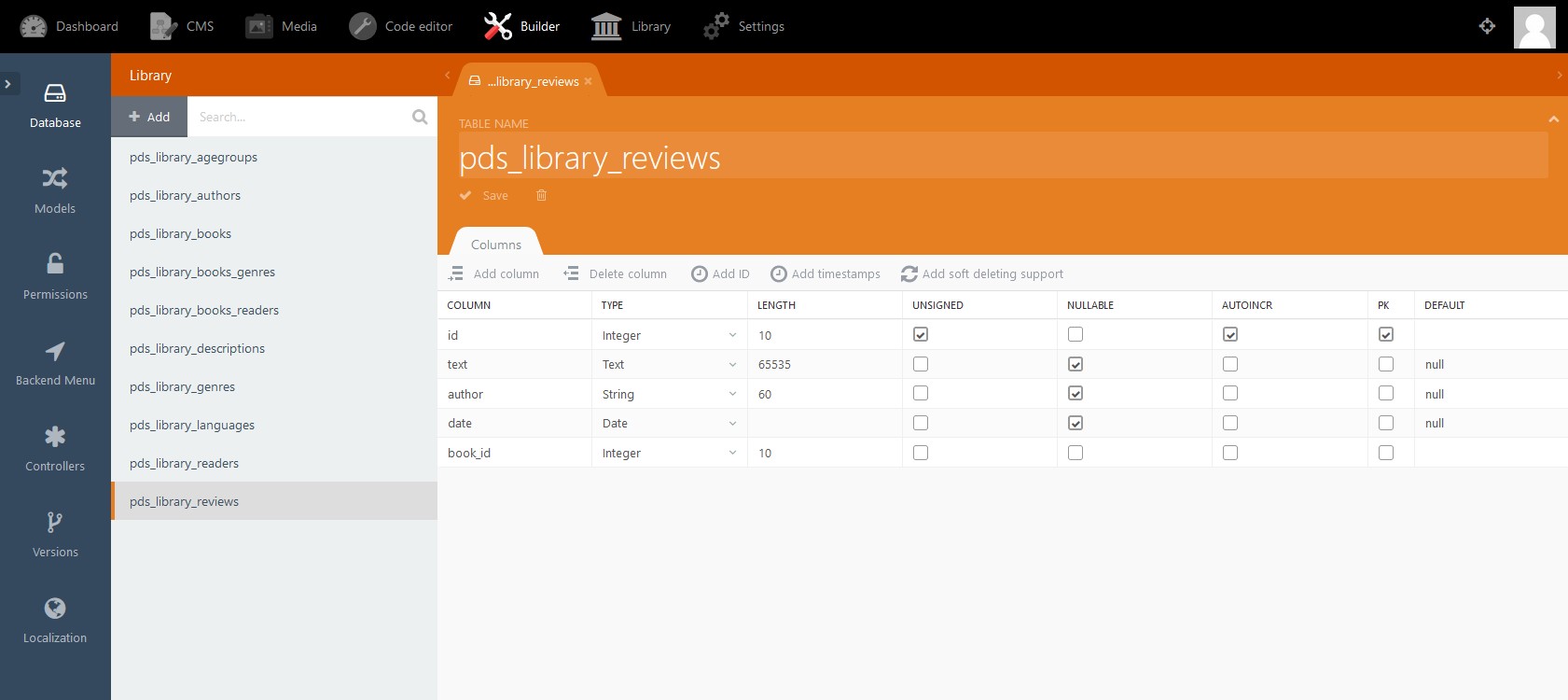
Task: Click the trash icon to delete table
Action: (x=541, y=196)
